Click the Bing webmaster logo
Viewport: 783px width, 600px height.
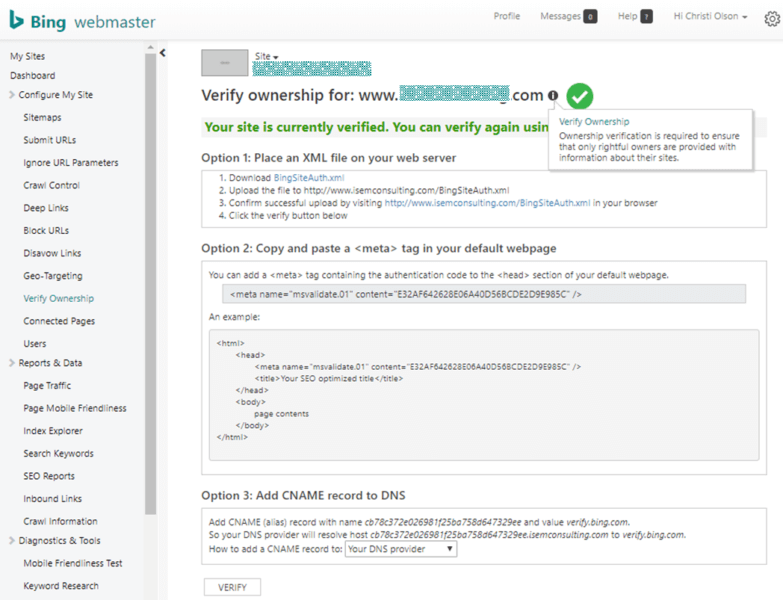pyautogui.click(x=82, y=21)
